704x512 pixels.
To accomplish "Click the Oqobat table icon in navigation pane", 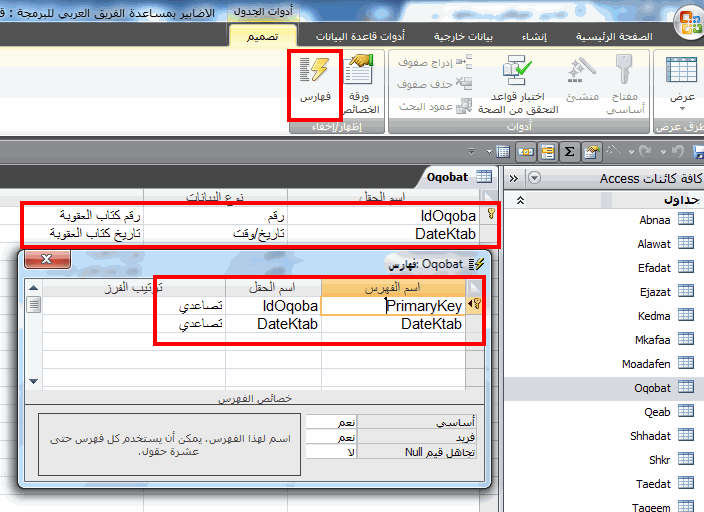I will tap(686, 387).
